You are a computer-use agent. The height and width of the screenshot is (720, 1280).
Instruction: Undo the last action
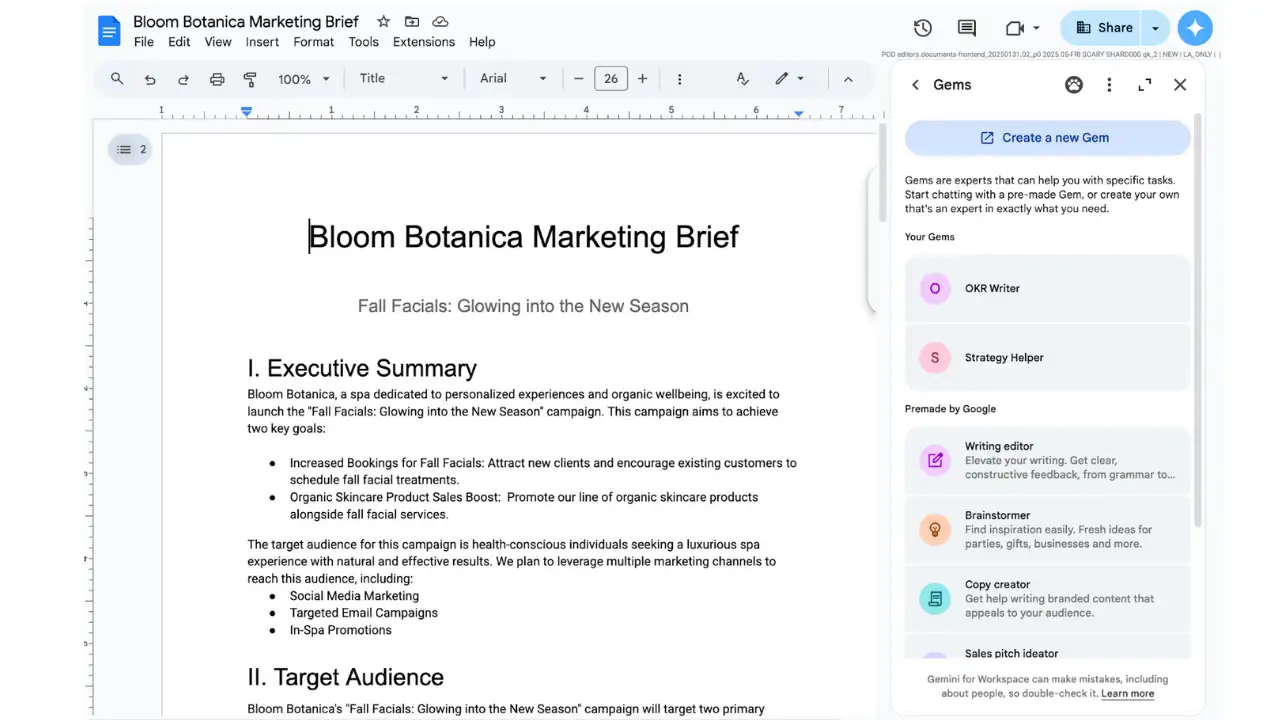click(150, 79)
